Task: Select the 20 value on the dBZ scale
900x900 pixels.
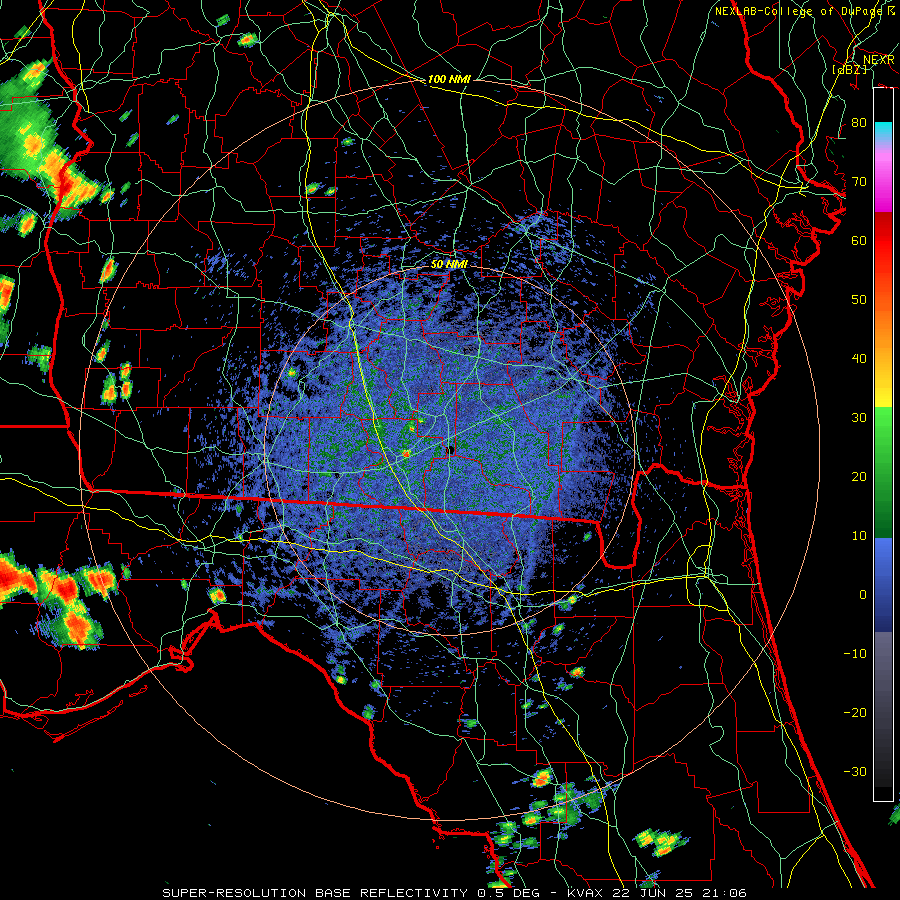Action: click(859, 476)
